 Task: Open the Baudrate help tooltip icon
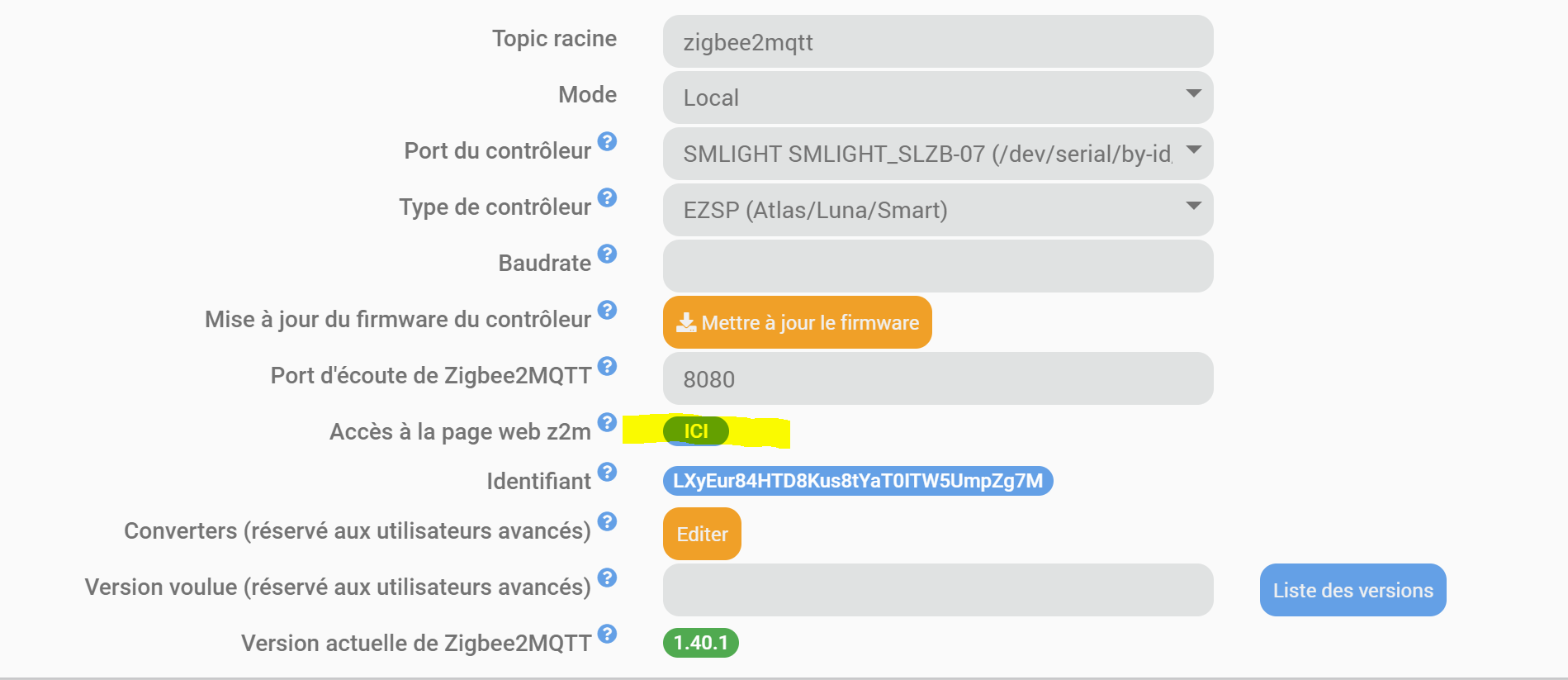[x=607, y=254]
